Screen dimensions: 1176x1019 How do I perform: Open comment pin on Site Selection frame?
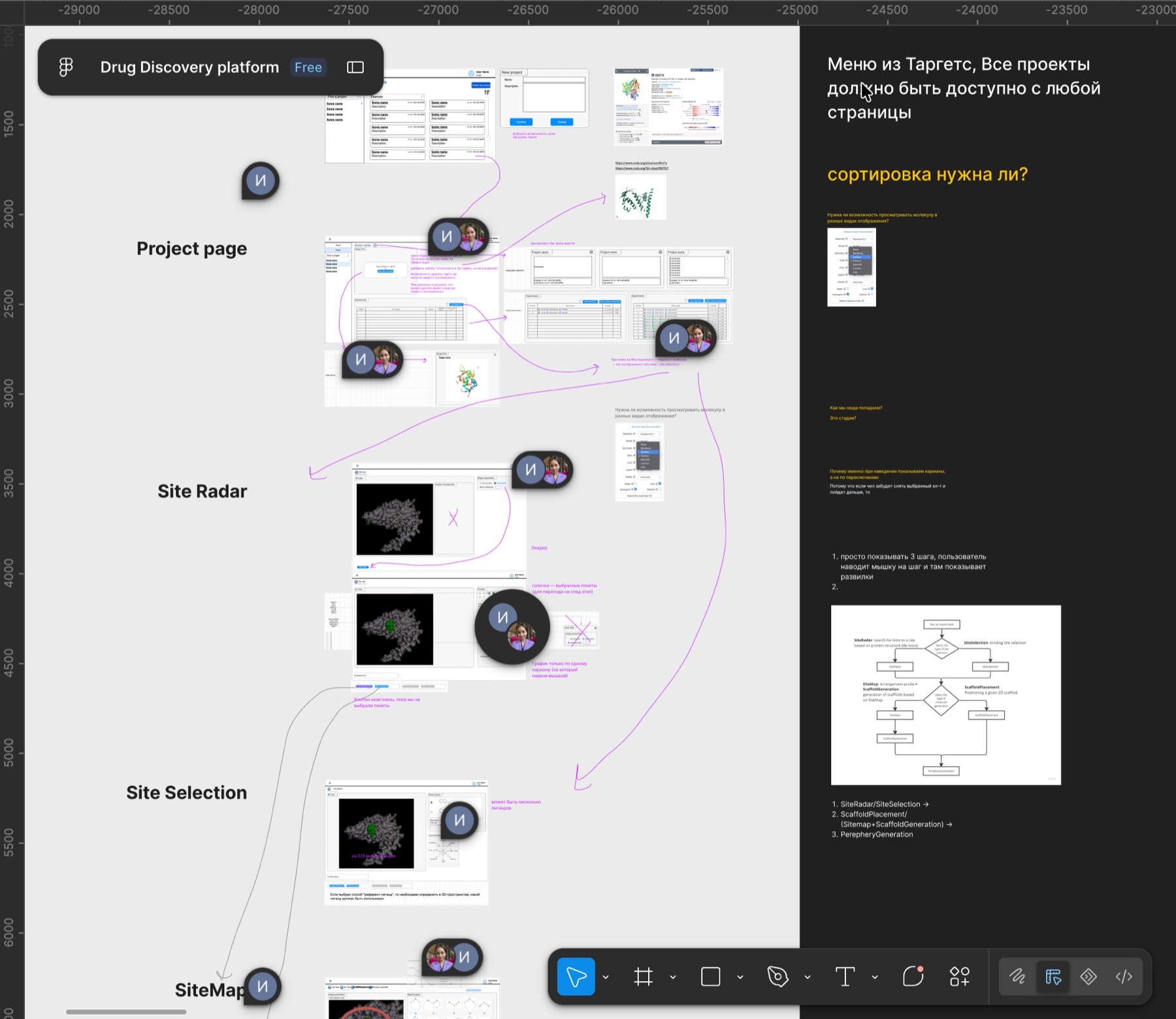click(x=460, y=820)
